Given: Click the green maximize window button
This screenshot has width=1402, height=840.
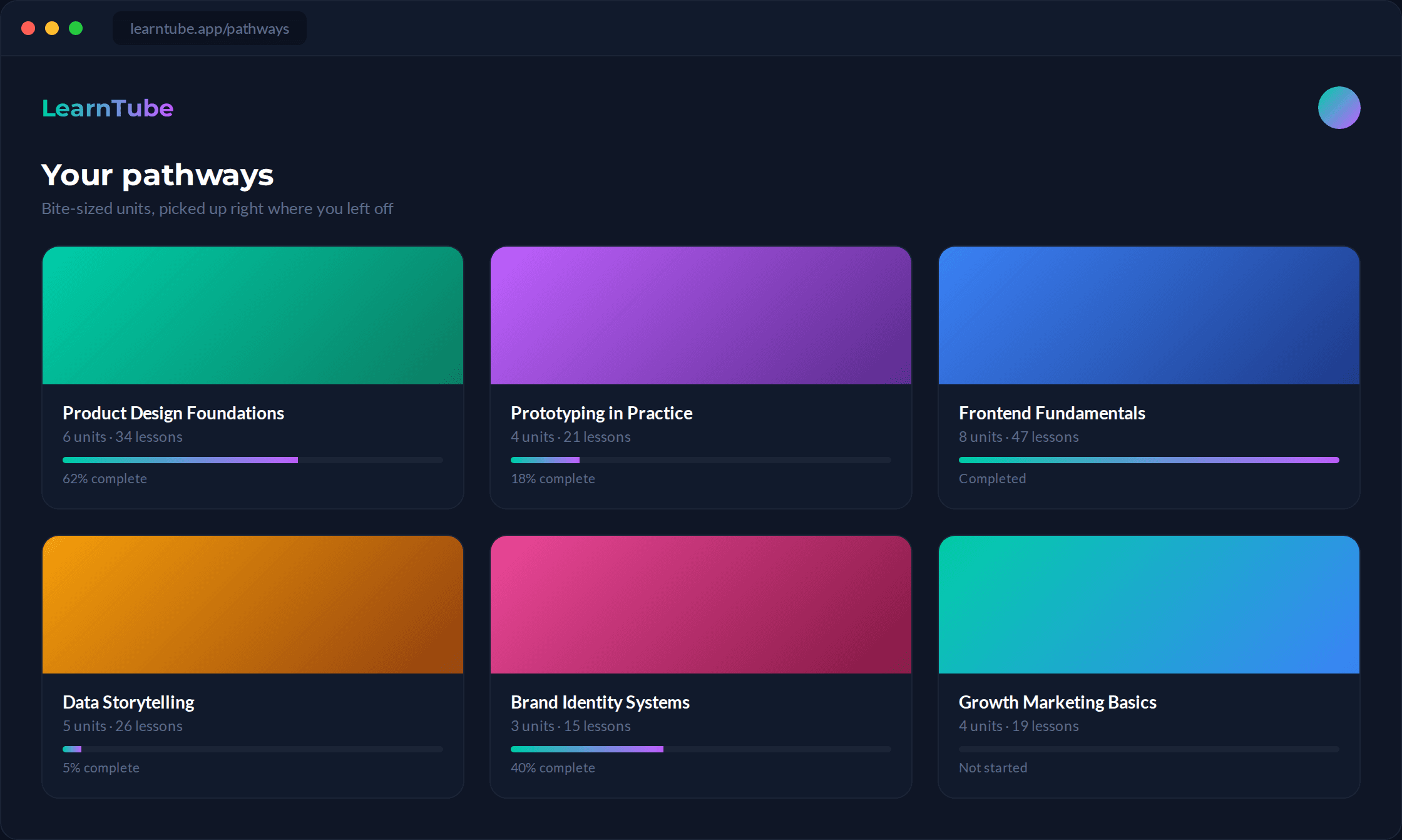Looking at the screenshot, I should (76, 28).
